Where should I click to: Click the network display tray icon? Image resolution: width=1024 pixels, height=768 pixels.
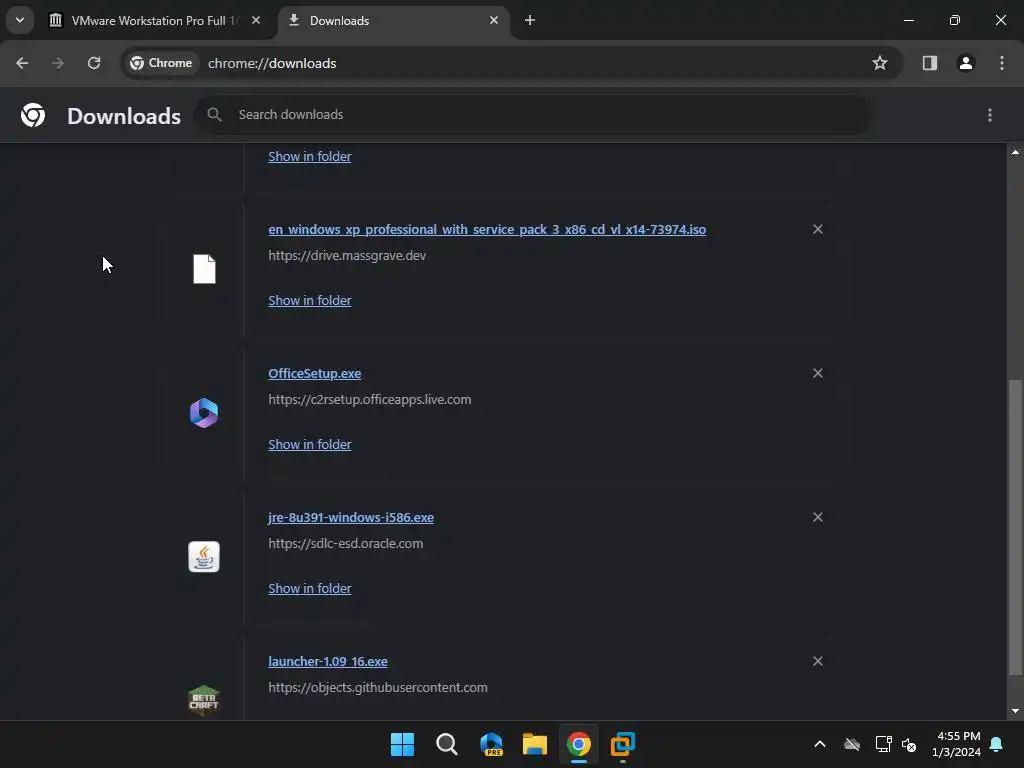(x=883, y=744)
